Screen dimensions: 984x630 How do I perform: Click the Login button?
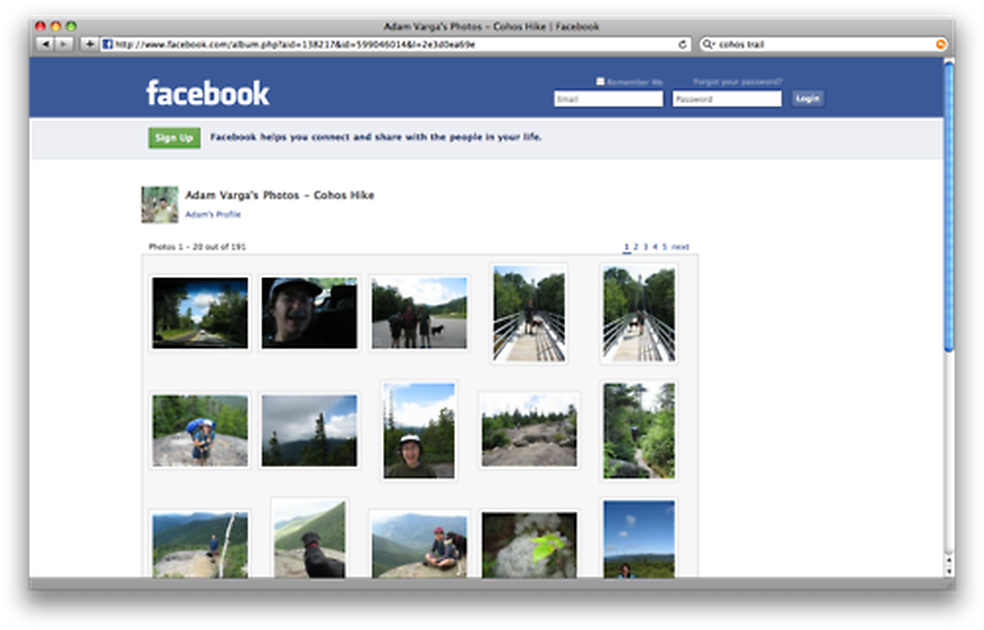(808, 99)
